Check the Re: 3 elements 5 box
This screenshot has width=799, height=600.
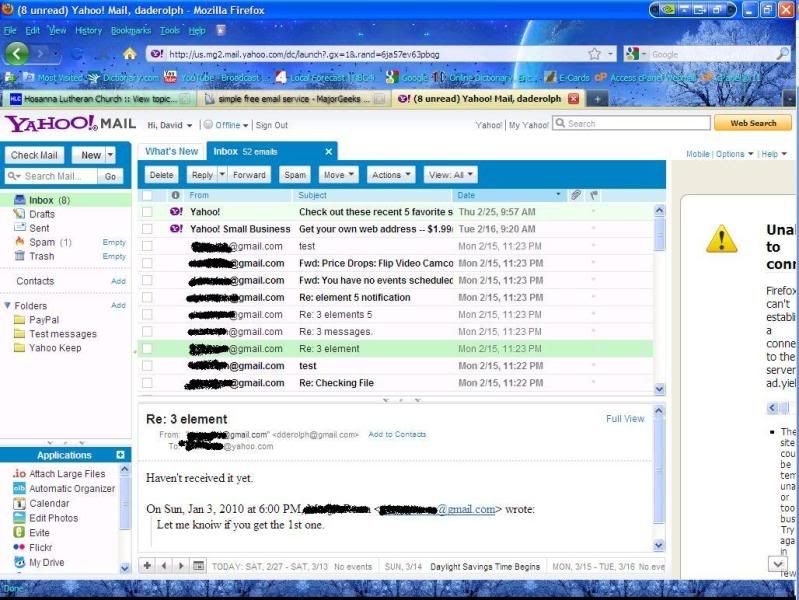pyautogui.click(x=147, y=315)
